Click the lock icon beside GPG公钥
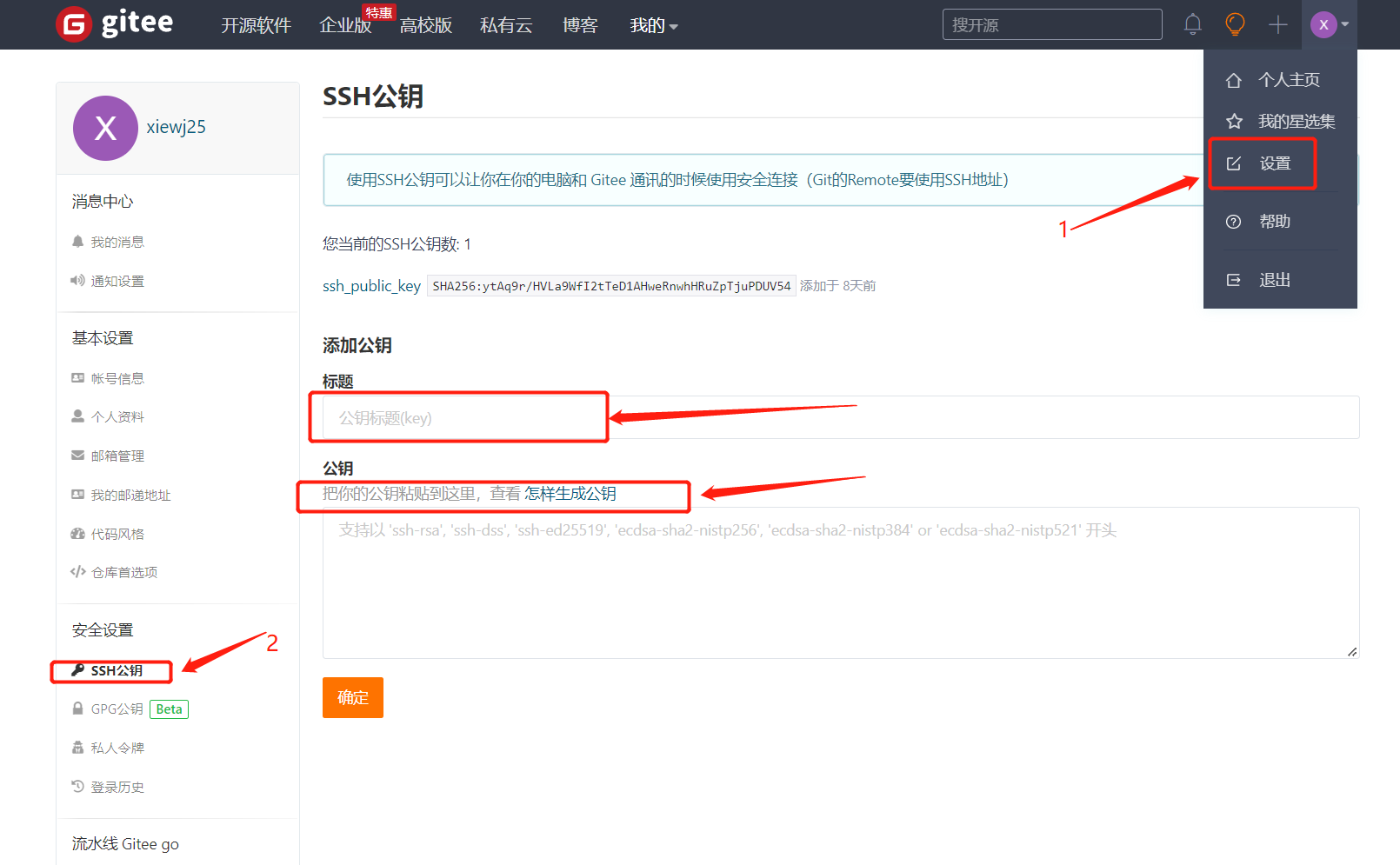1400x865 pixels. point(78,709)
